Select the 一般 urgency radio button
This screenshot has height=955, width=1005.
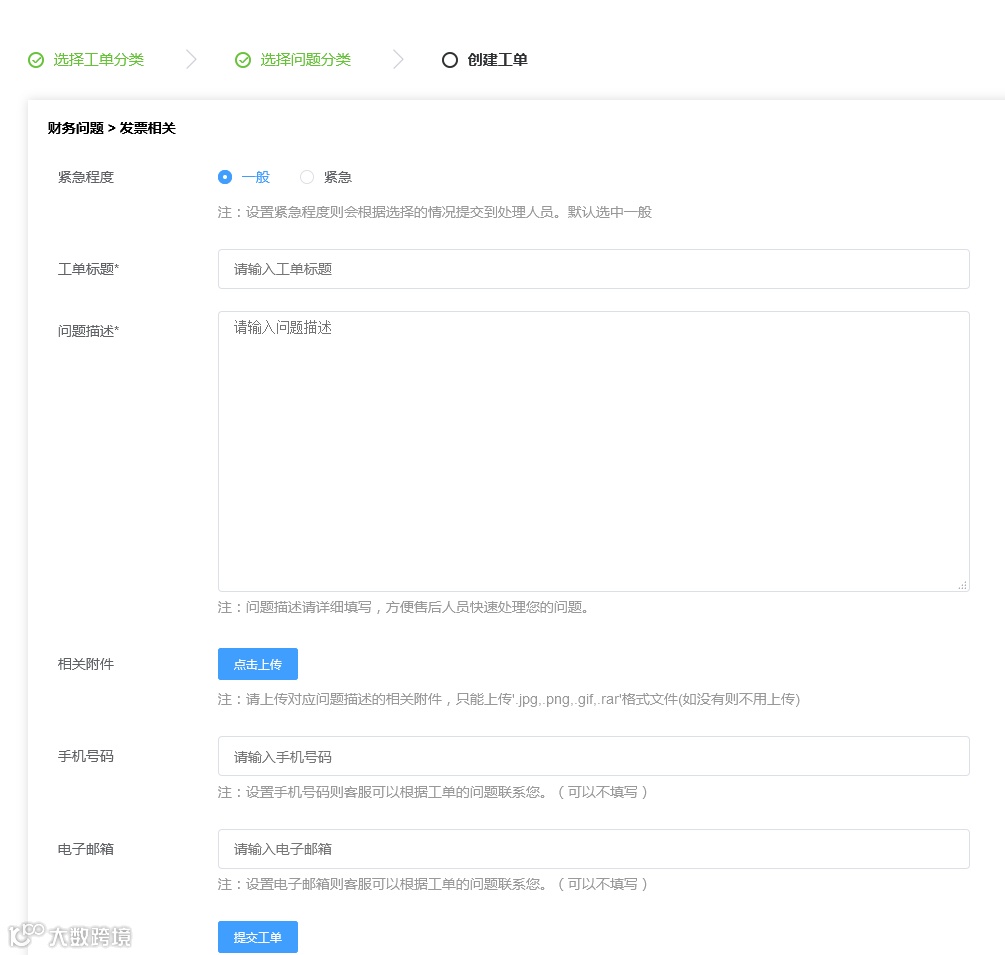coord(225,177)
